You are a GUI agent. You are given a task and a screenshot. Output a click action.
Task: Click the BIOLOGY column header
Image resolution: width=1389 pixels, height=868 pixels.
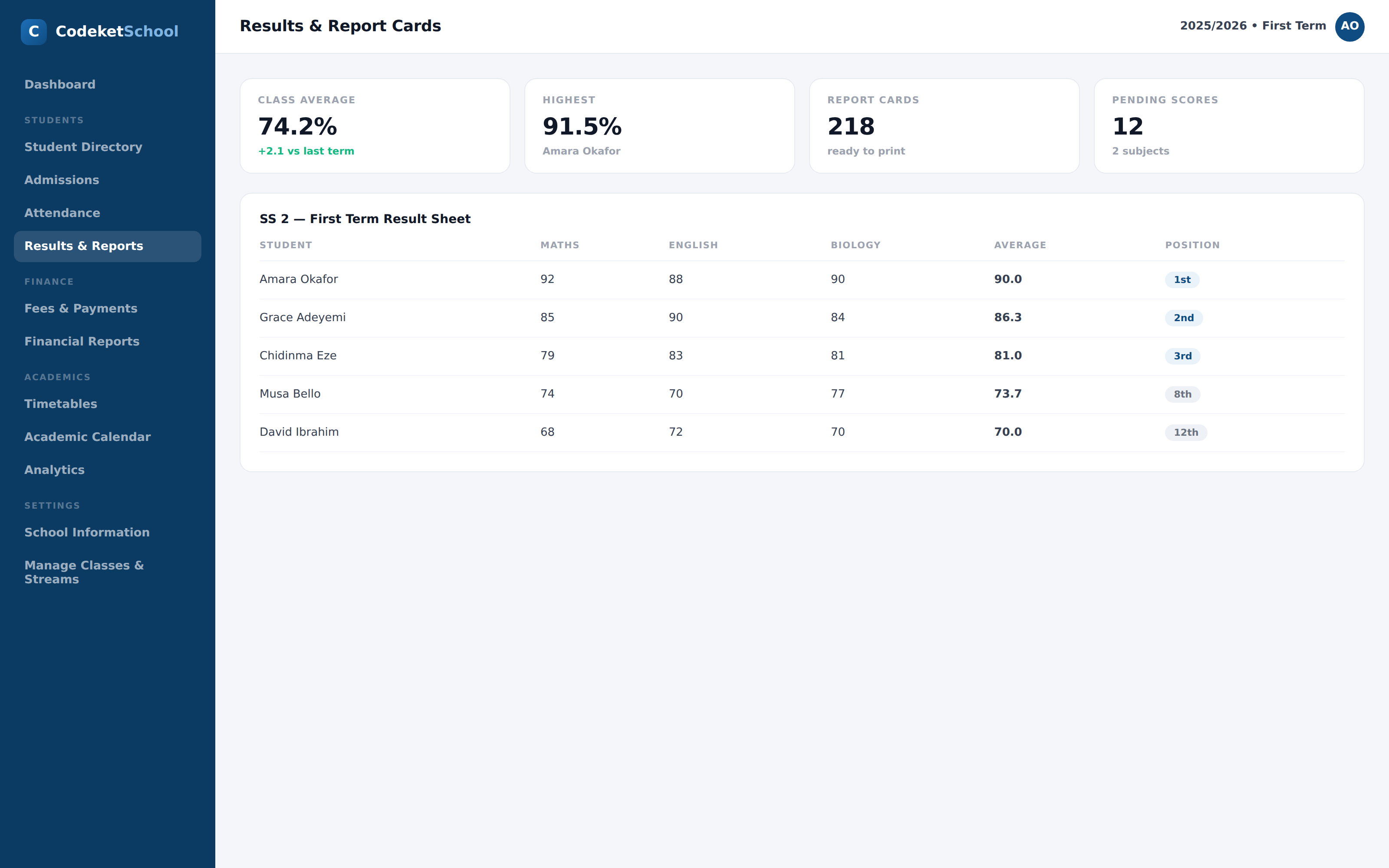coord(856,245)
